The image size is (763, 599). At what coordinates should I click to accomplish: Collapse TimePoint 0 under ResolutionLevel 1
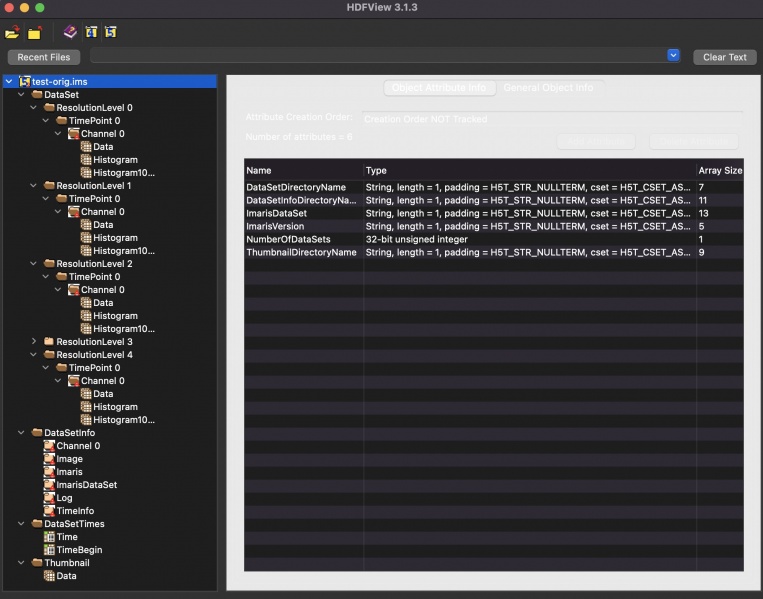click(46, 199)
